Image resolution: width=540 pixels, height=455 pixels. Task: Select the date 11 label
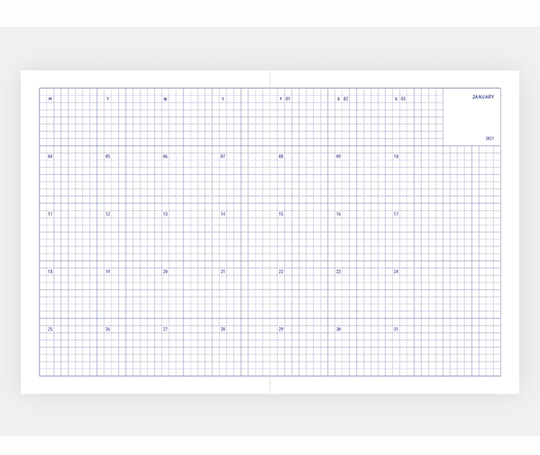click(x=50, y=214)
